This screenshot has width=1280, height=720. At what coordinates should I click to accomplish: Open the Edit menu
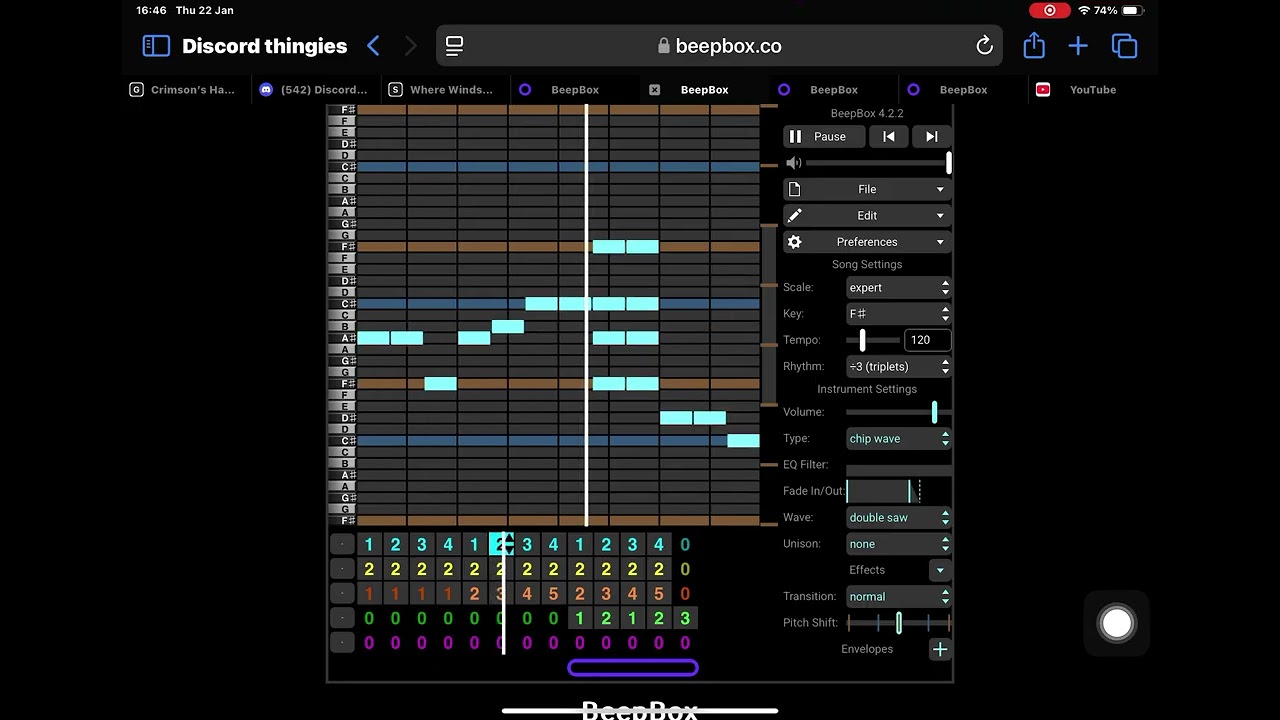tap(867, 216)
